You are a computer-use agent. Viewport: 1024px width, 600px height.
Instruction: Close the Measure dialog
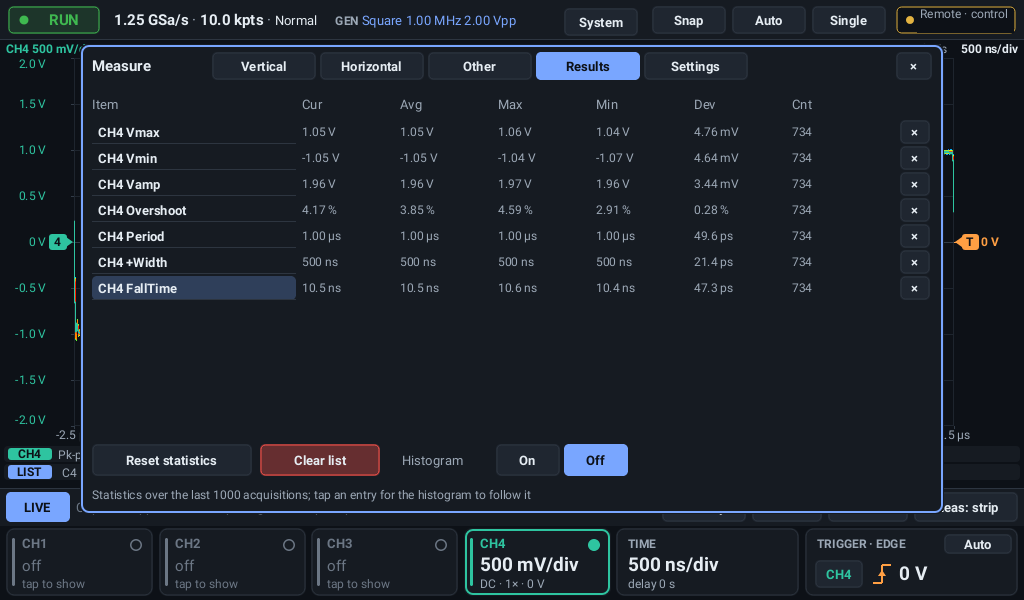coord(913,67)
